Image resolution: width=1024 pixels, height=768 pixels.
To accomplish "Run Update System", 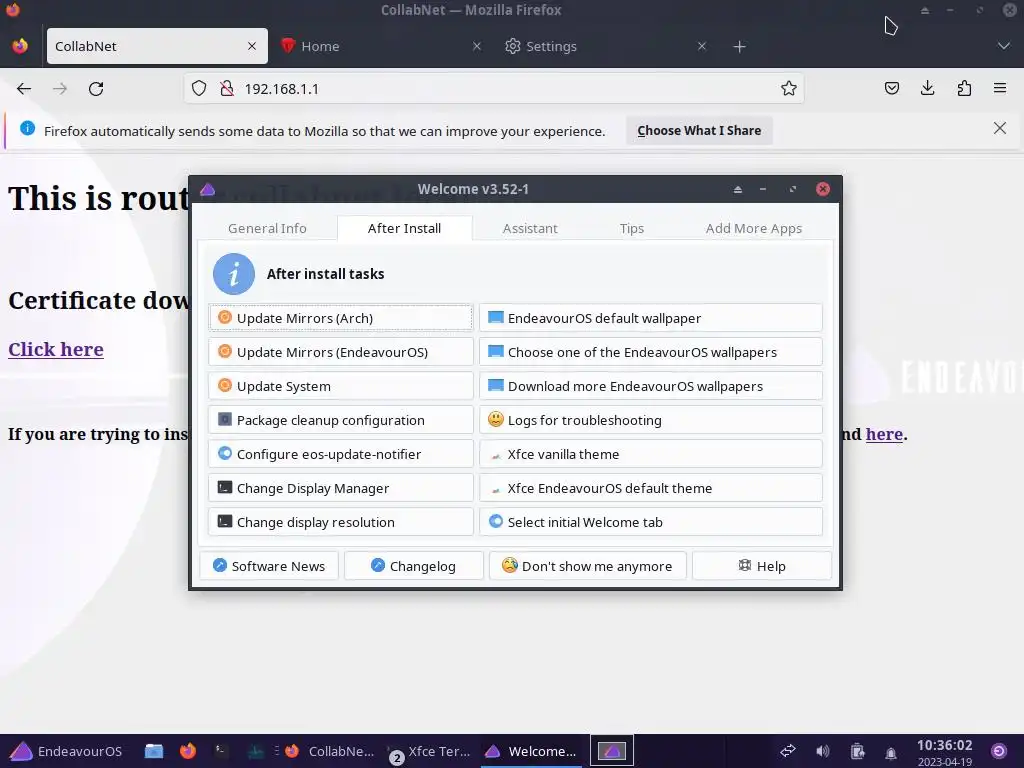I will click(x=341, y=386).
